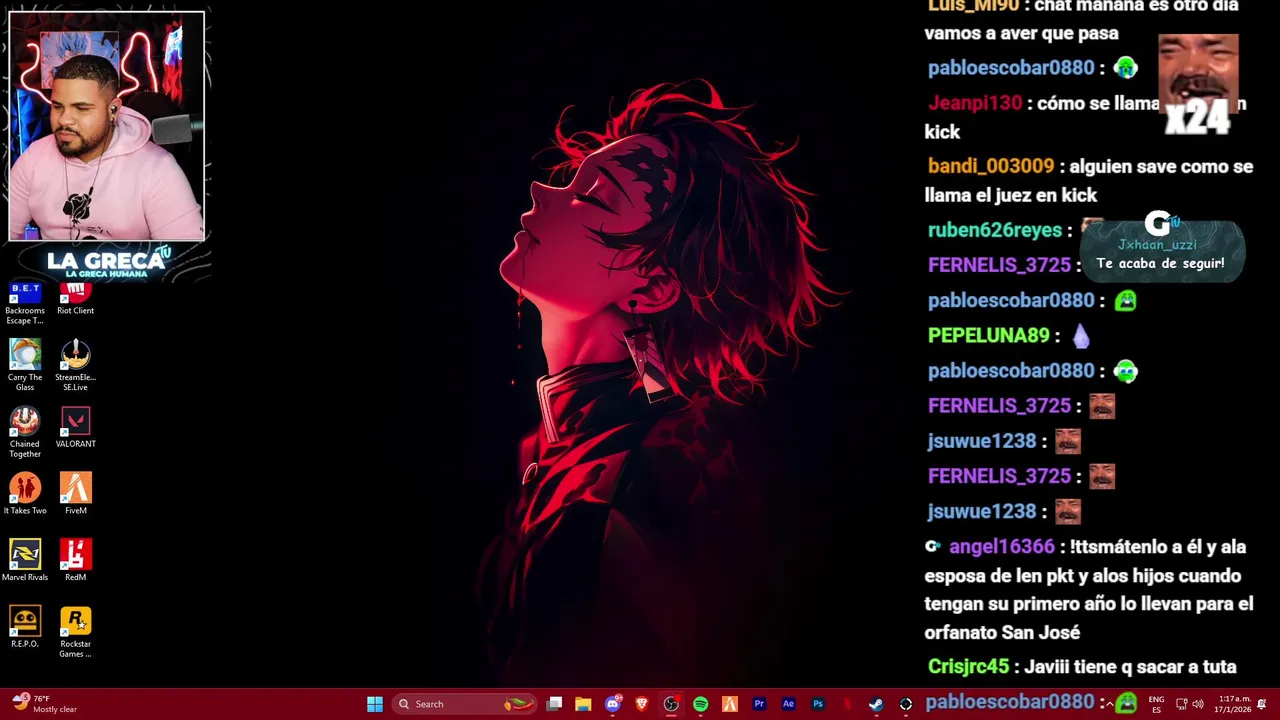Click the ruben626reyes chat username
The width and height of the screenshot is (1280, 720).
point(995,230)
